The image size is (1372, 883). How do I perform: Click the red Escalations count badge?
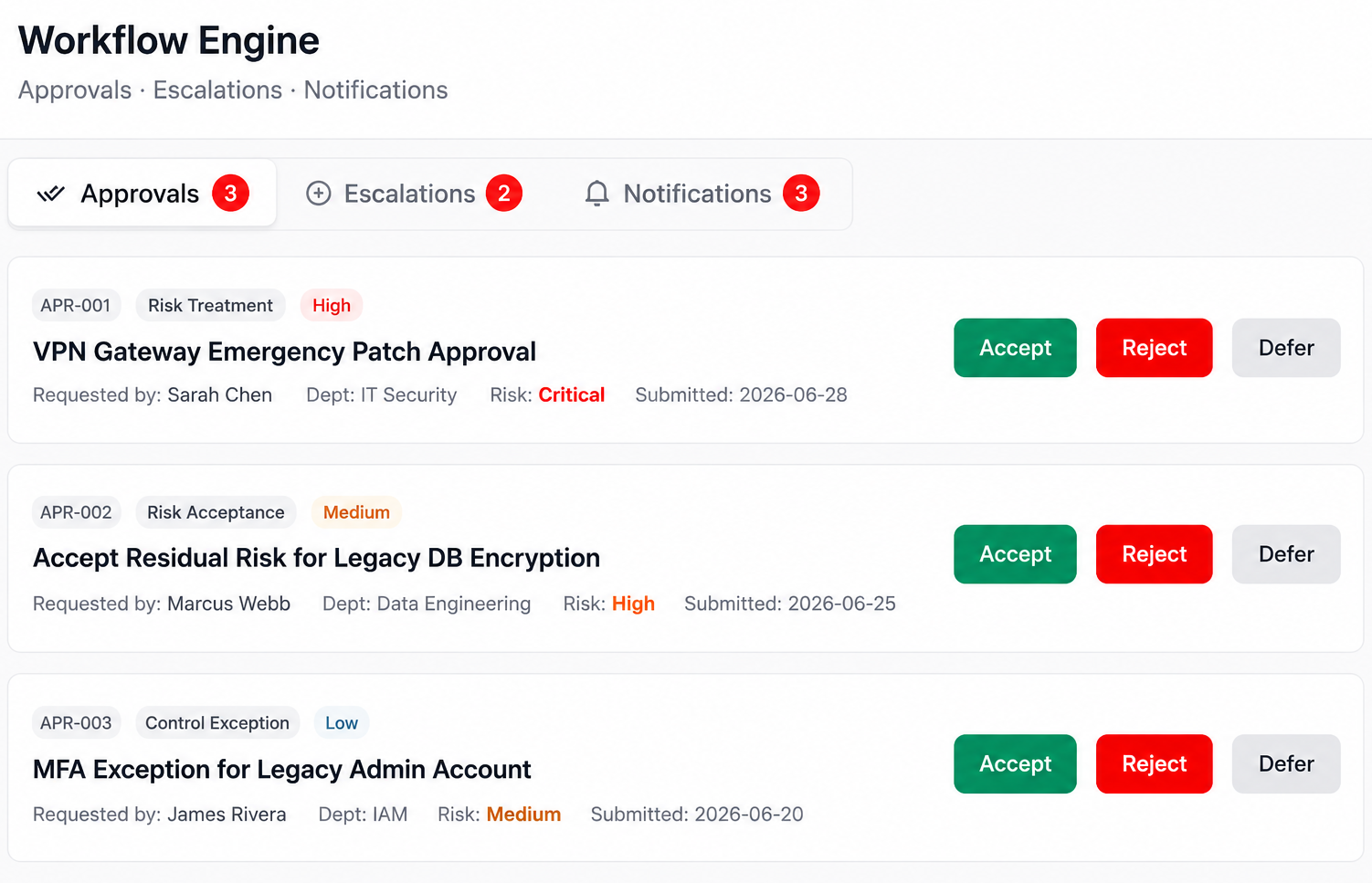pyautogui.click(x=503, y=194)
